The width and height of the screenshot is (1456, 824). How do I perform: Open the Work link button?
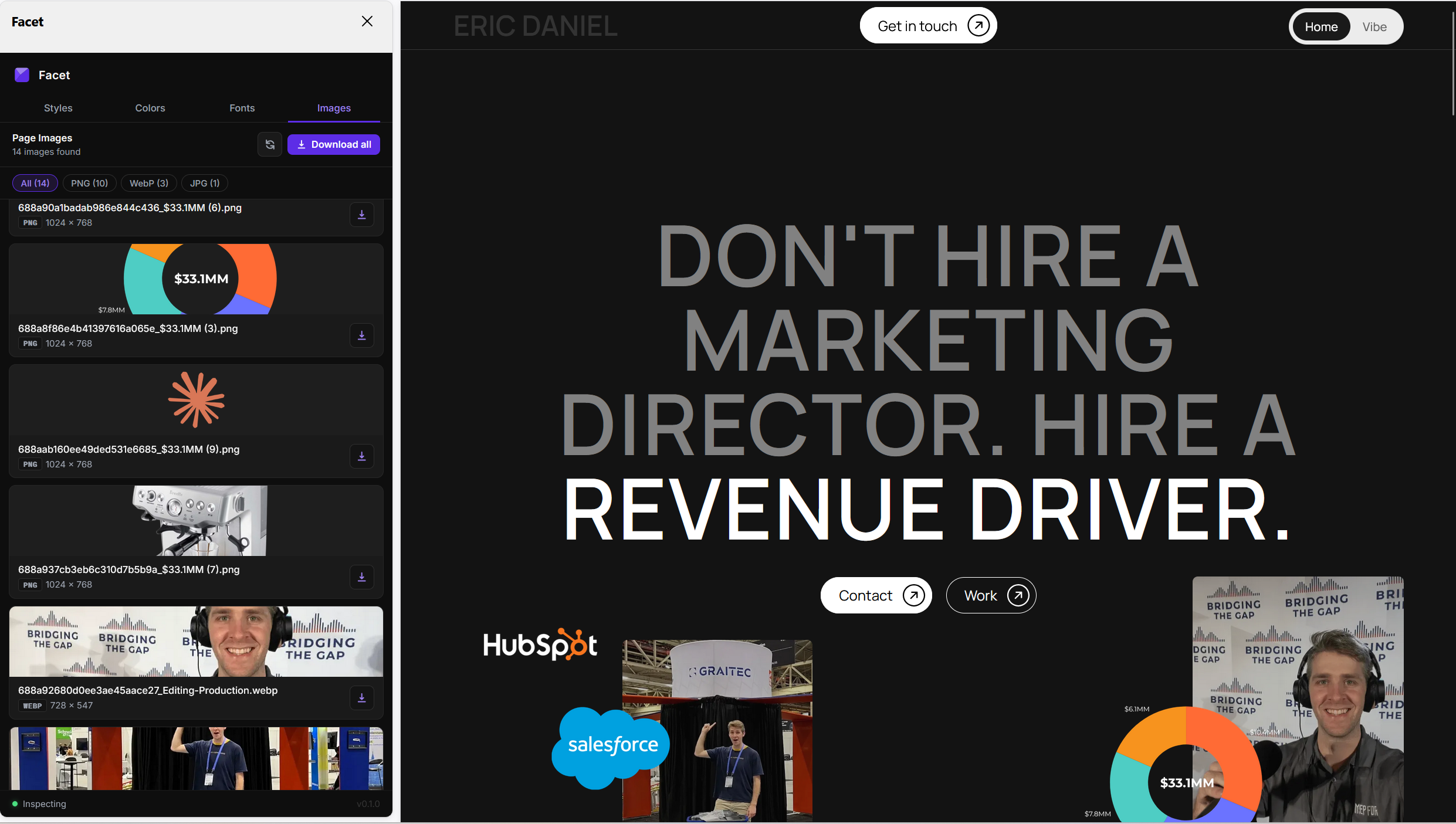tap(991, 596)
